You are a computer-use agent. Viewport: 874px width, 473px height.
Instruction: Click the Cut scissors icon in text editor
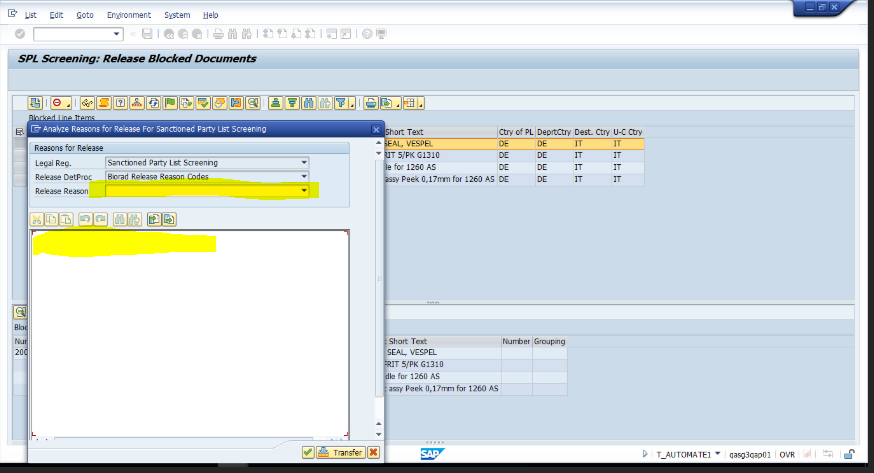point(37,220)
